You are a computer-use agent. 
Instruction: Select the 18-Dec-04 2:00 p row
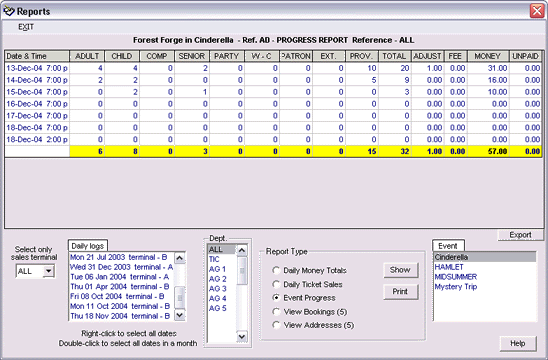coord(273,139)
